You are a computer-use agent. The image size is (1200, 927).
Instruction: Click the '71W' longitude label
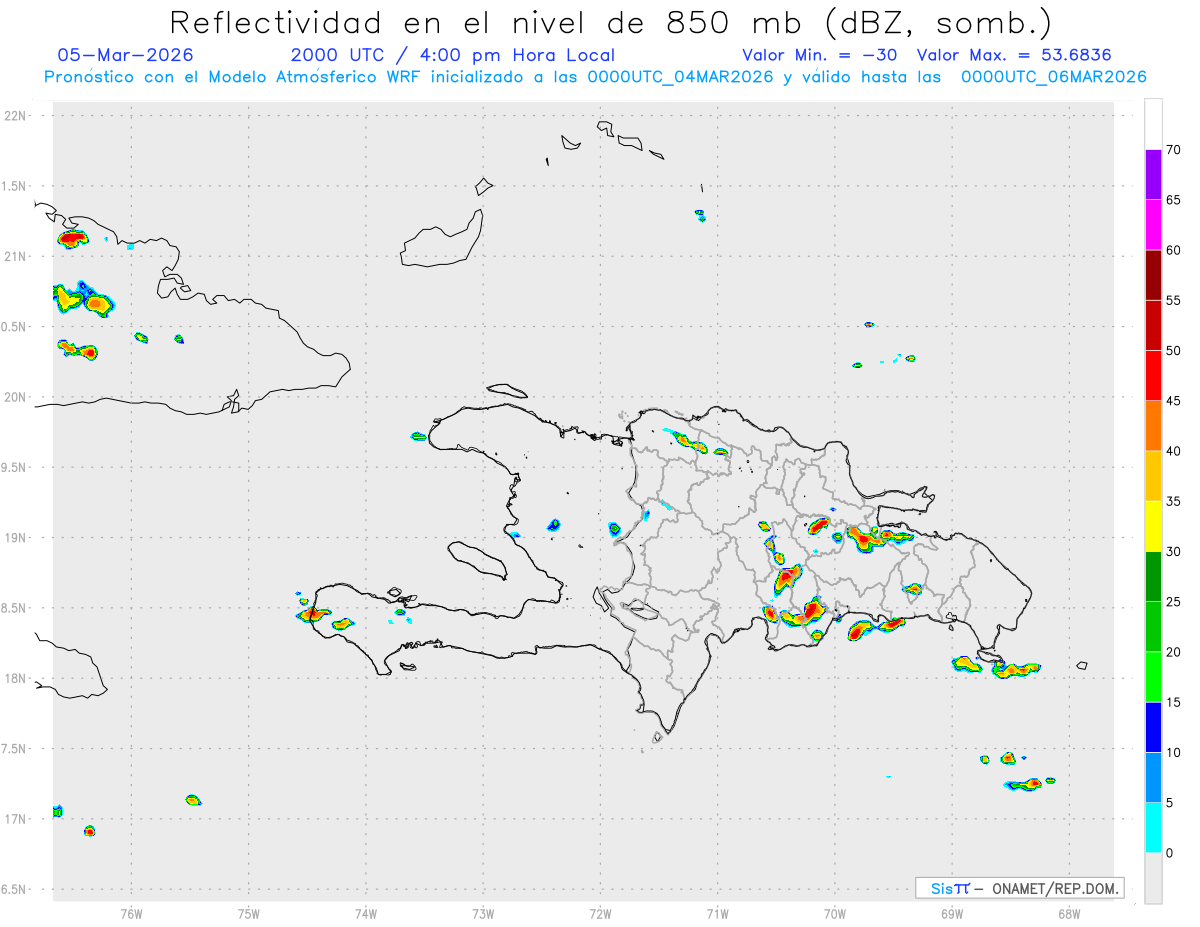[x=717, y=913]
